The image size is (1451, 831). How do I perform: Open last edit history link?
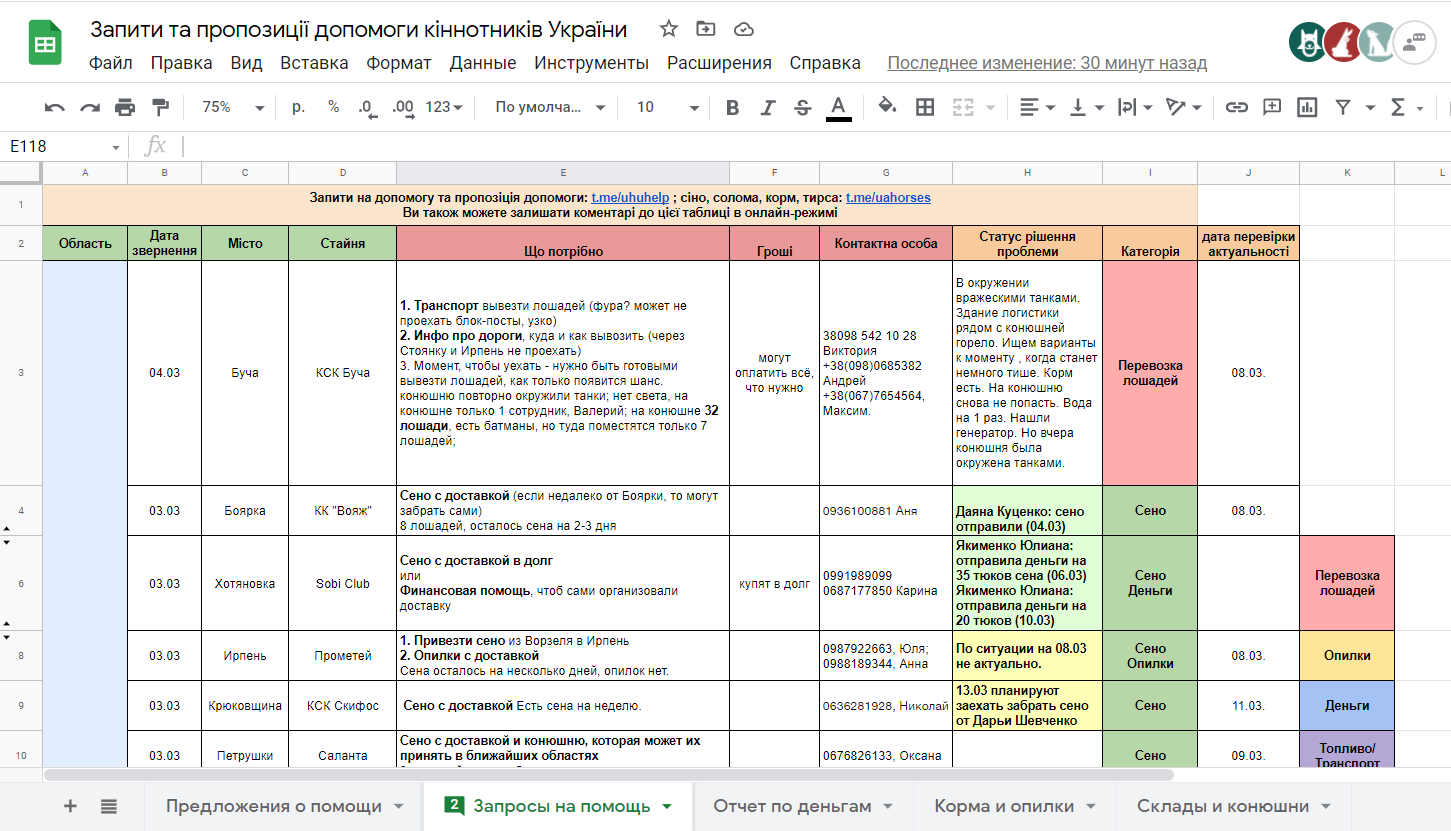[1047, 63]
